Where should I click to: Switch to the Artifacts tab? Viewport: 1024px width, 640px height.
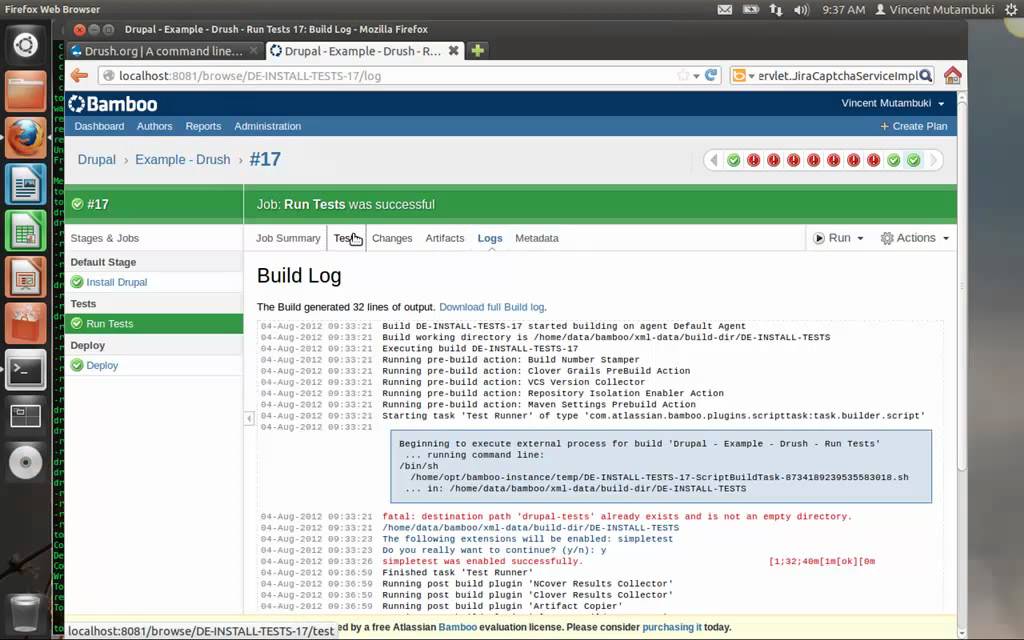pos(445,238)
